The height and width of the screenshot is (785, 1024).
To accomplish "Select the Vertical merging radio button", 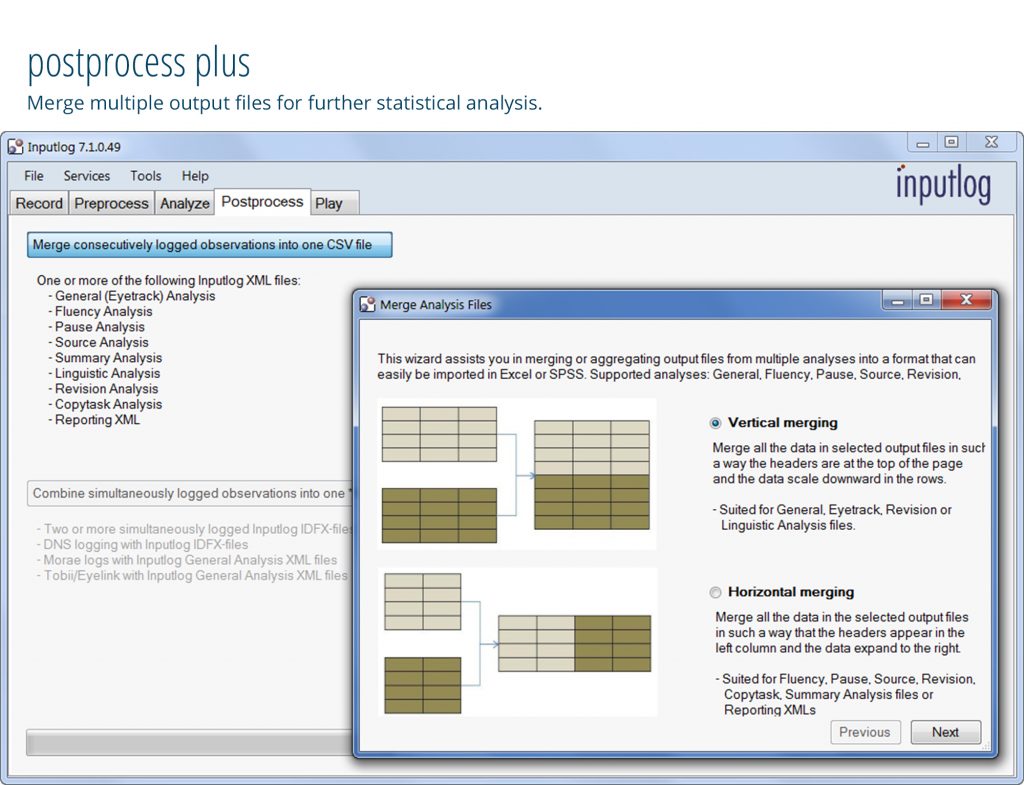I will [715, 423].
